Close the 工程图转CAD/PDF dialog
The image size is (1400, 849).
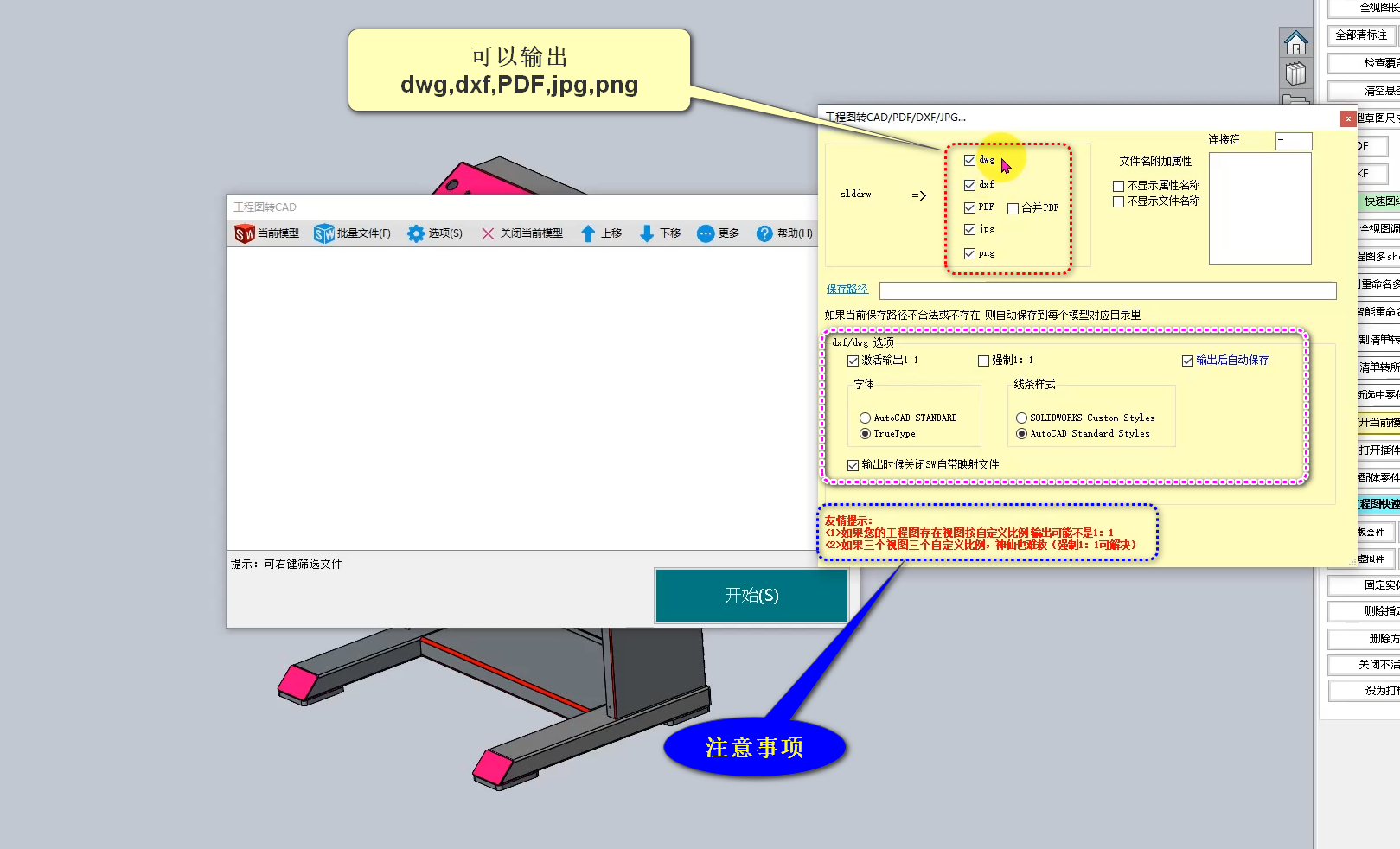click(x=1348, y=118)
